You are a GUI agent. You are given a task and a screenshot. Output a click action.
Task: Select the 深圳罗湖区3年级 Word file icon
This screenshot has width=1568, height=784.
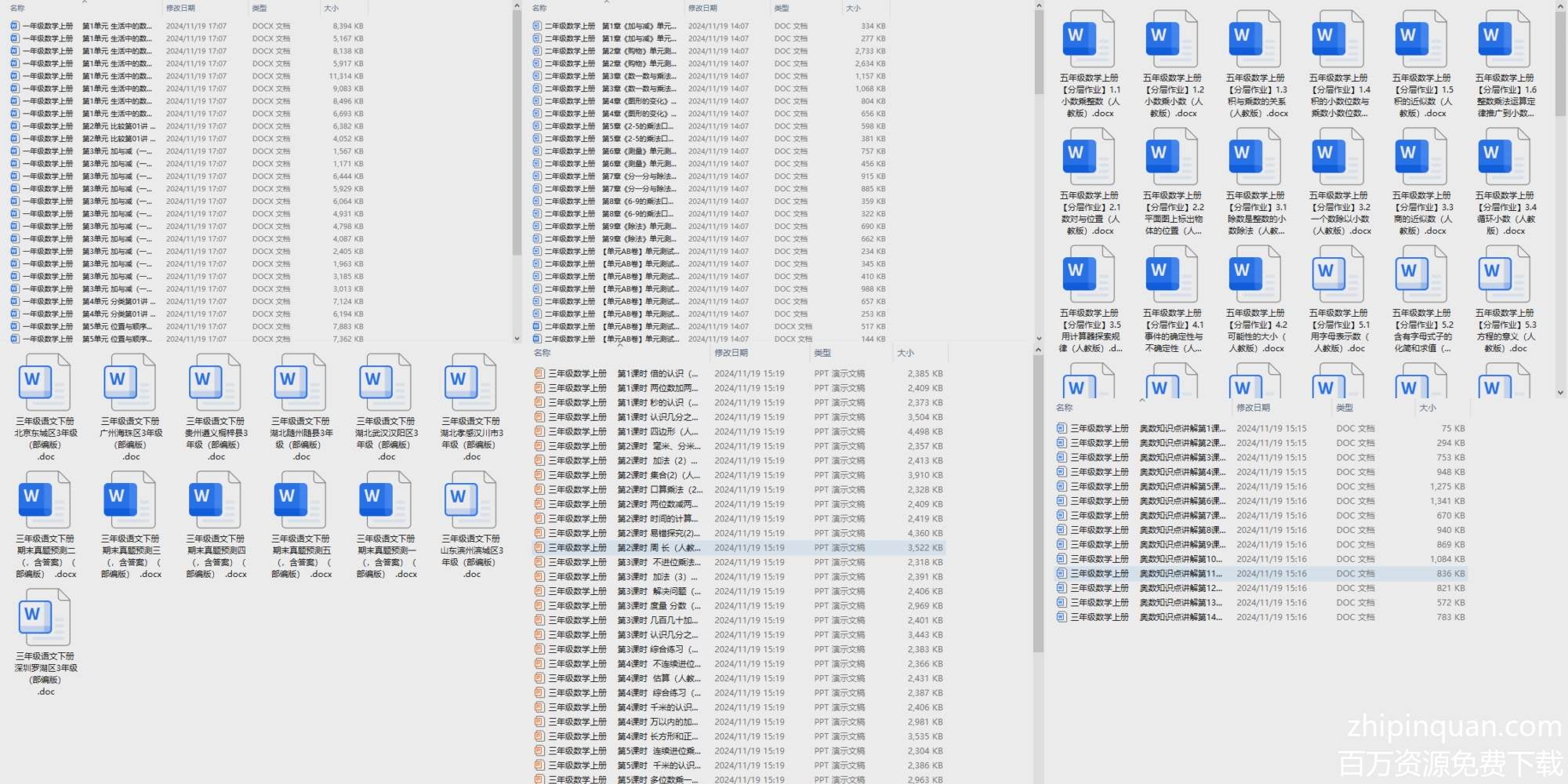45,617
